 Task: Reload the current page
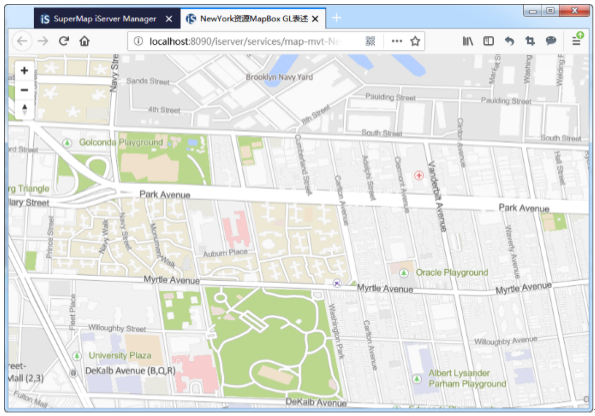coord(64,41)
